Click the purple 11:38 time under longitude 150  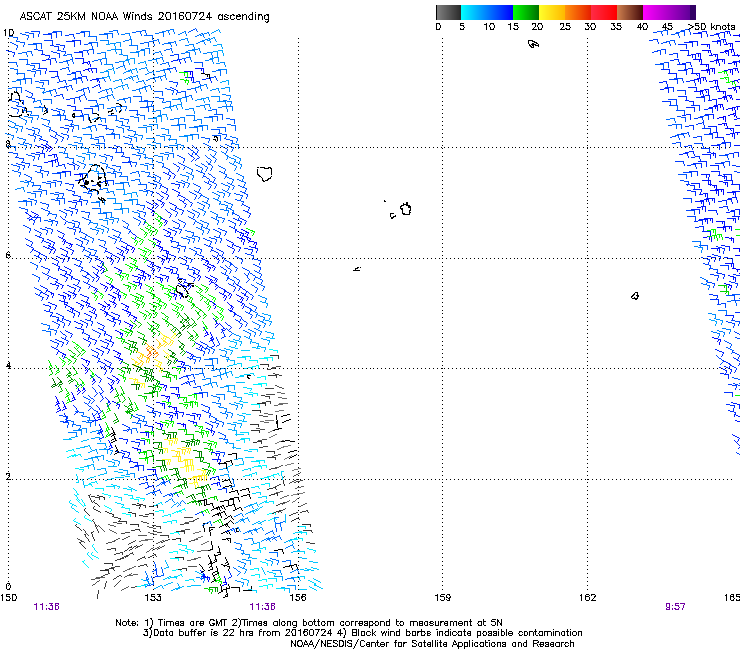pyautogui.click(x=47, y=607)
